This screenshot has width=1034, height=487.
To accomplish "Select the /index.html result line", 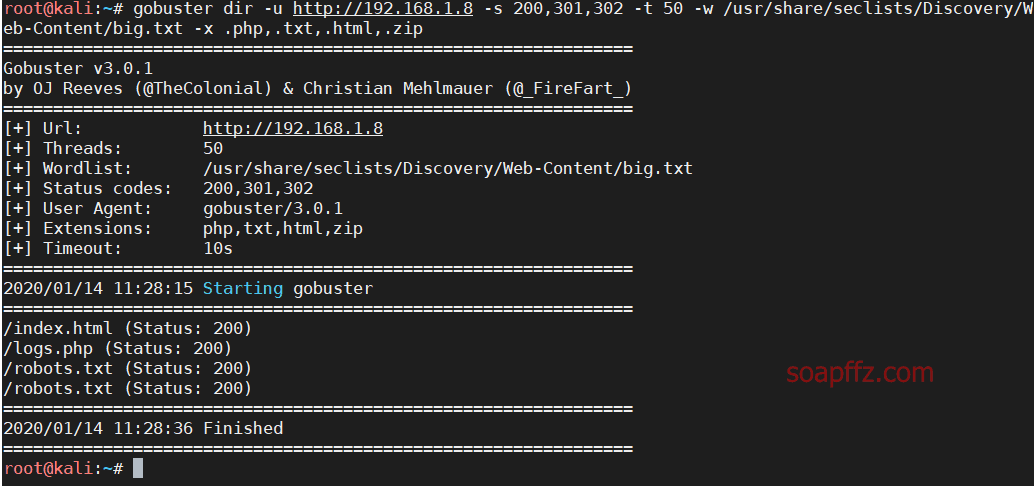I will (127, 328).
